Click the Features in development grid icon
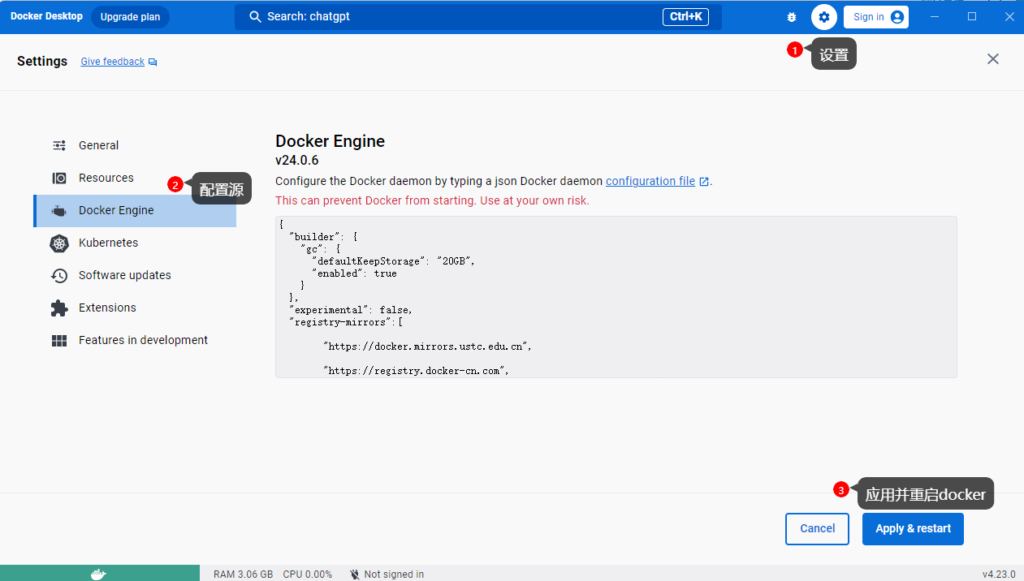Viewport: 1024px width, 581px height. tap(59, 341)
